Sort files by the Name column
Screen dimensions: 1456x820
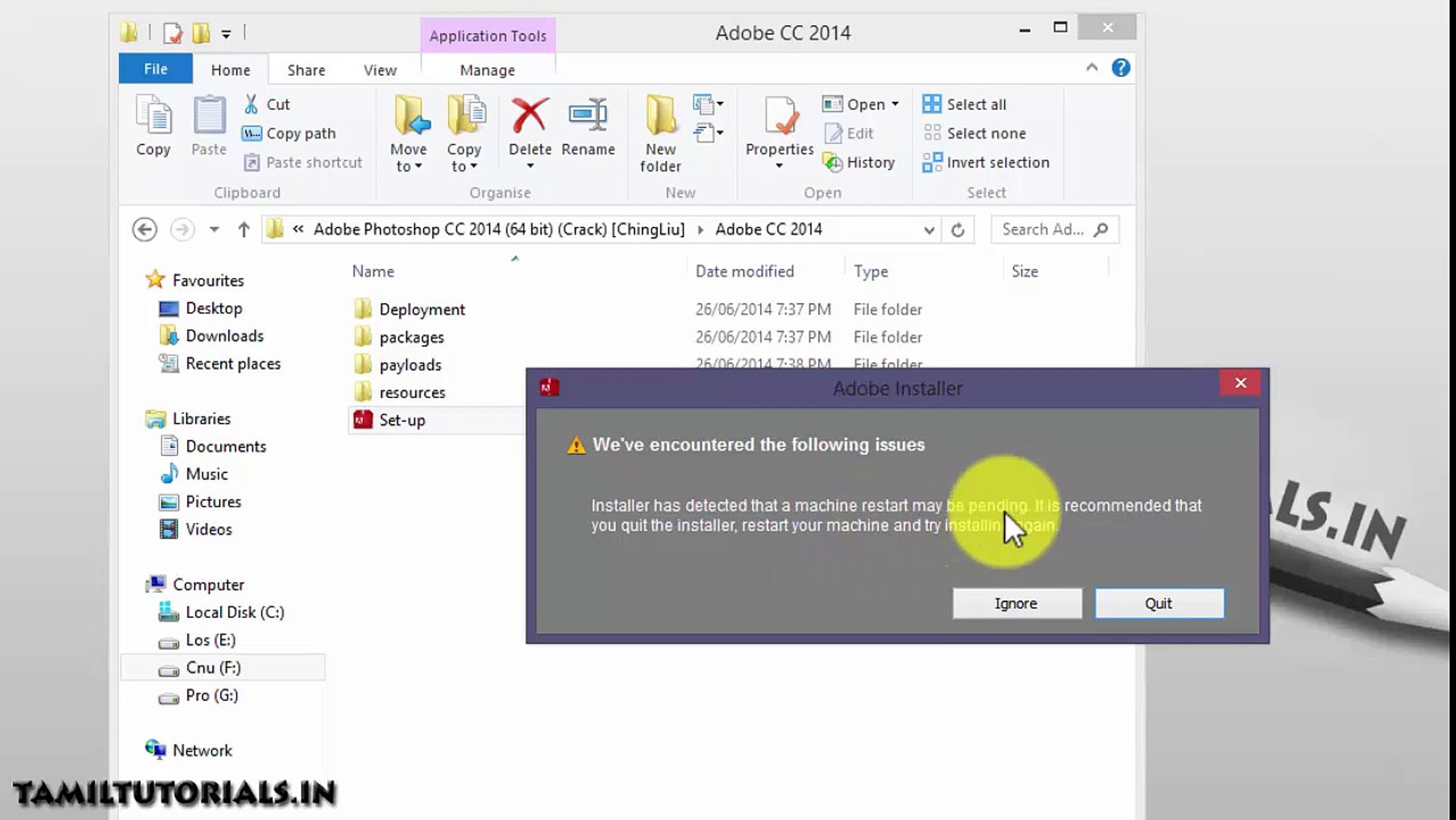tap(373, 271)
